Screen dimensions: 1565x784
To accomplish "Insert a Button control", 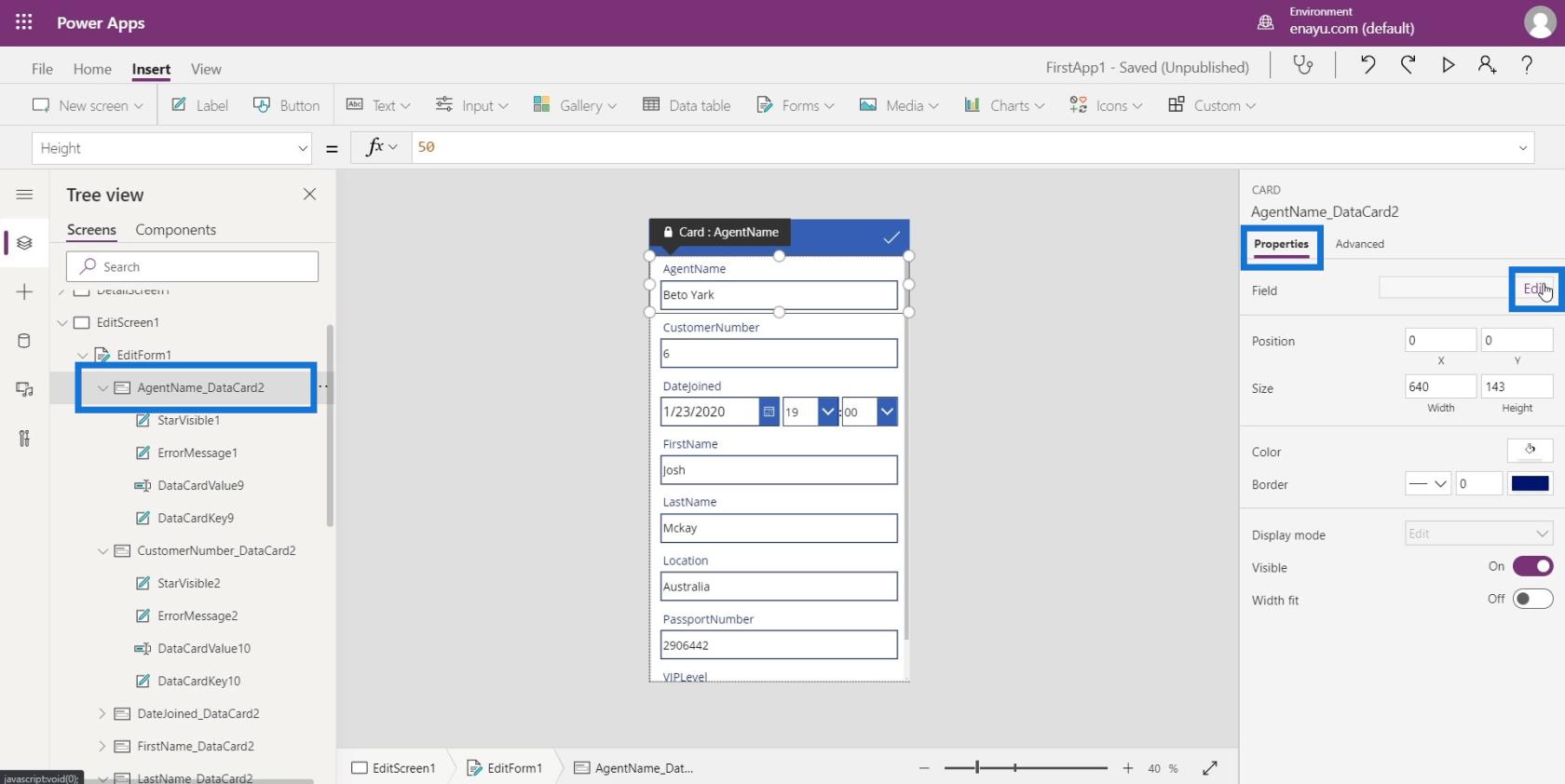I will pyautogui.click(x=287, y=105).
